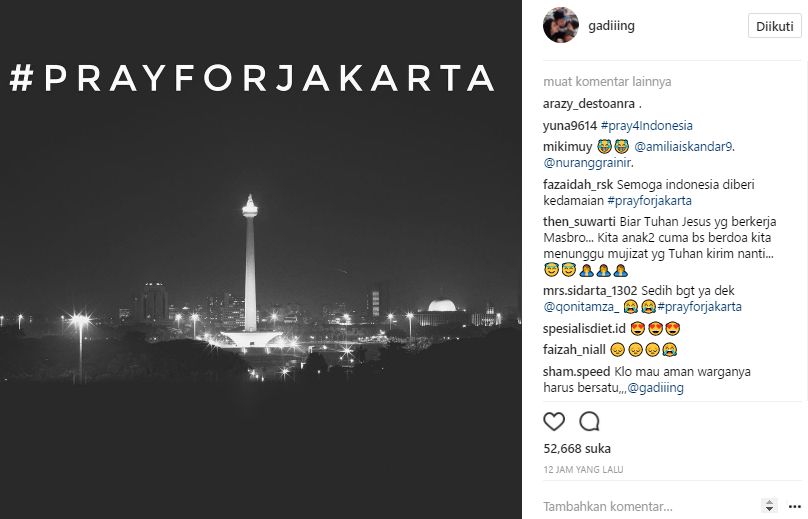Click the @gadiiing mention in last comment
808x519 pixels.
tap(655, 388)
